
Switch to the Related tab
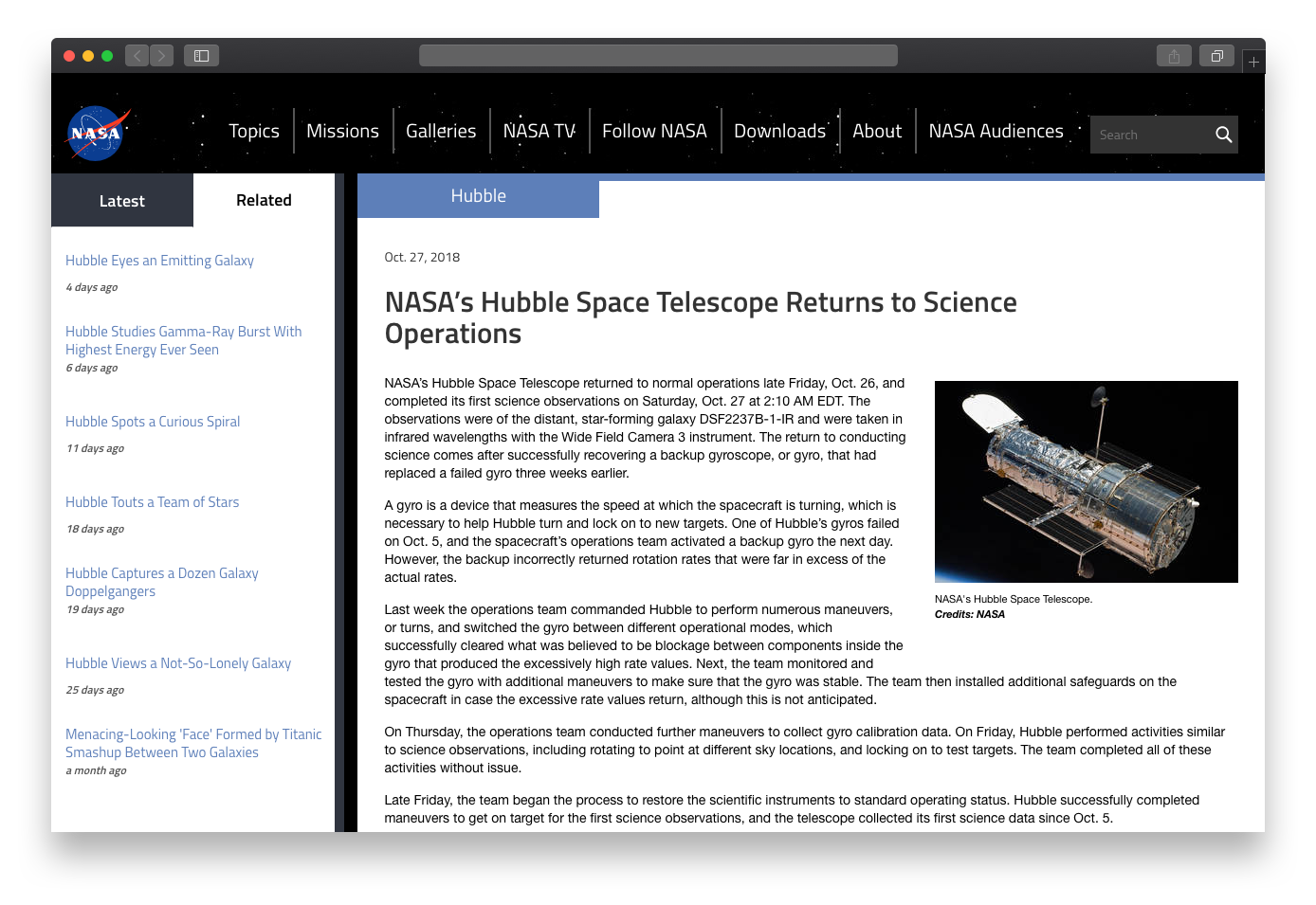[264, 201]
